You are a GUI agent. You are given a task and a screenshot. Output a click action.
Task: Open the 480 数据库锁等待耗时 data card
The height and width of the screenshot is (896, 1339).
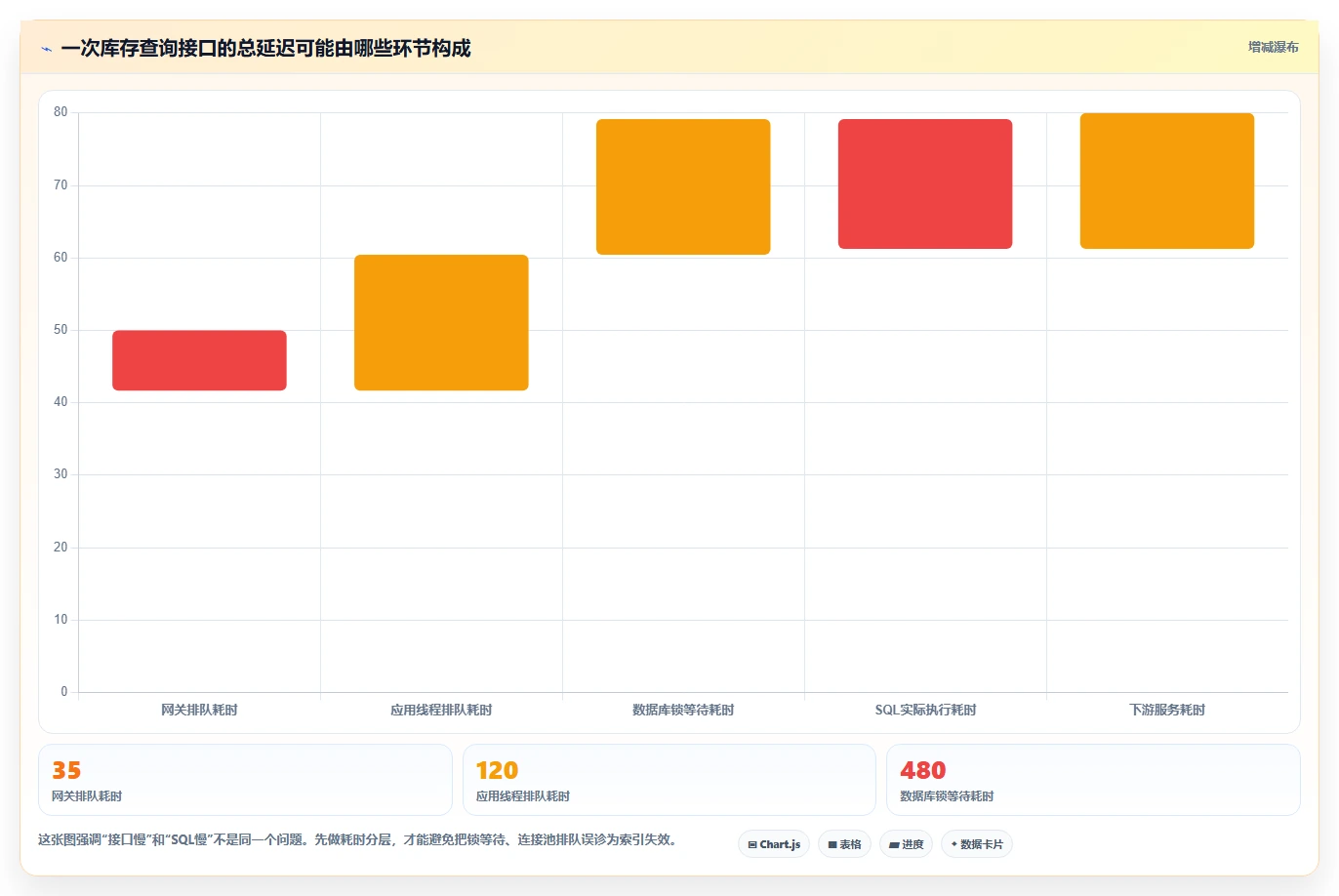tap(1093, 780)
